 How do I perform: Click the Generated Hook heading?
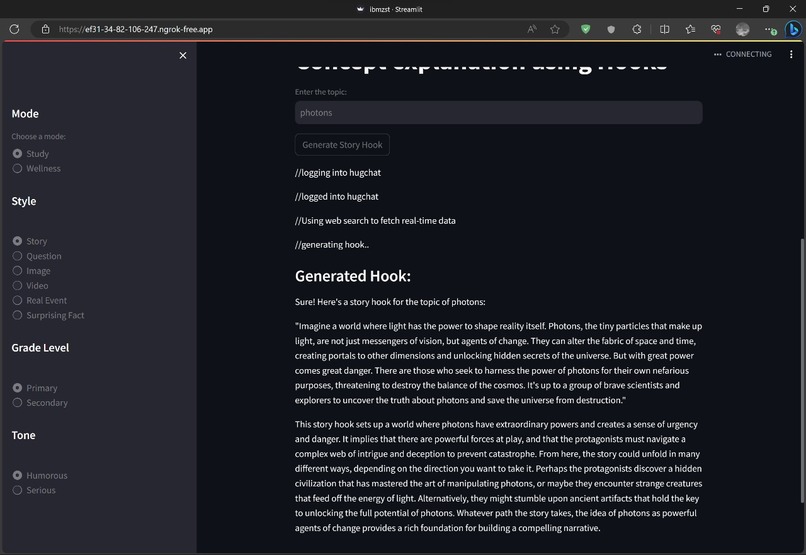click(x=353, y=276)
